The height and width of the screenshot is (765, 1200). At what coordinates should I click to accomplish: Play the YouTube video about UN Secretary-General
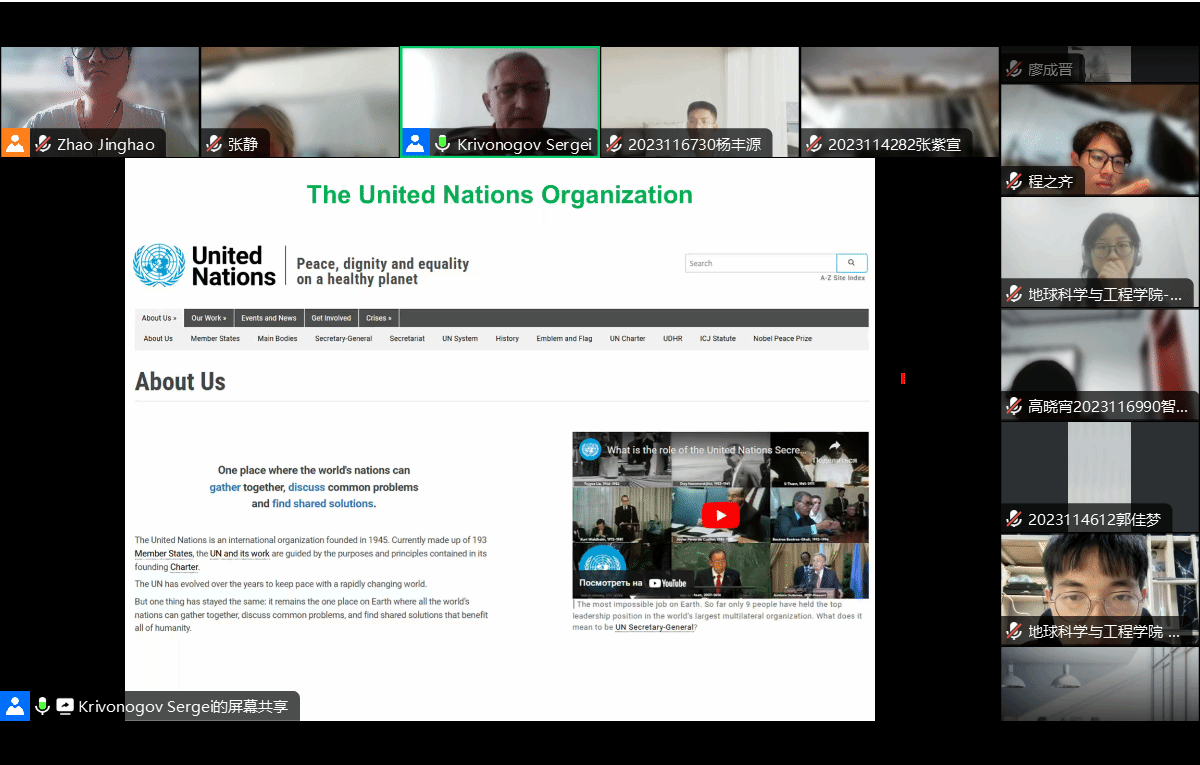tap(720, 515)
